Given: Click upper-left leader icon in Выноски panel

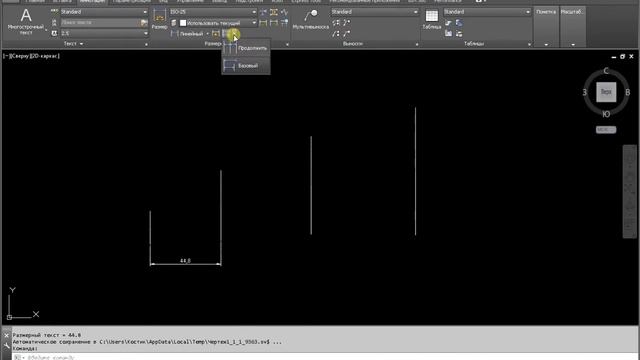Looking at the screenshot, I should (x=336, y=23).
